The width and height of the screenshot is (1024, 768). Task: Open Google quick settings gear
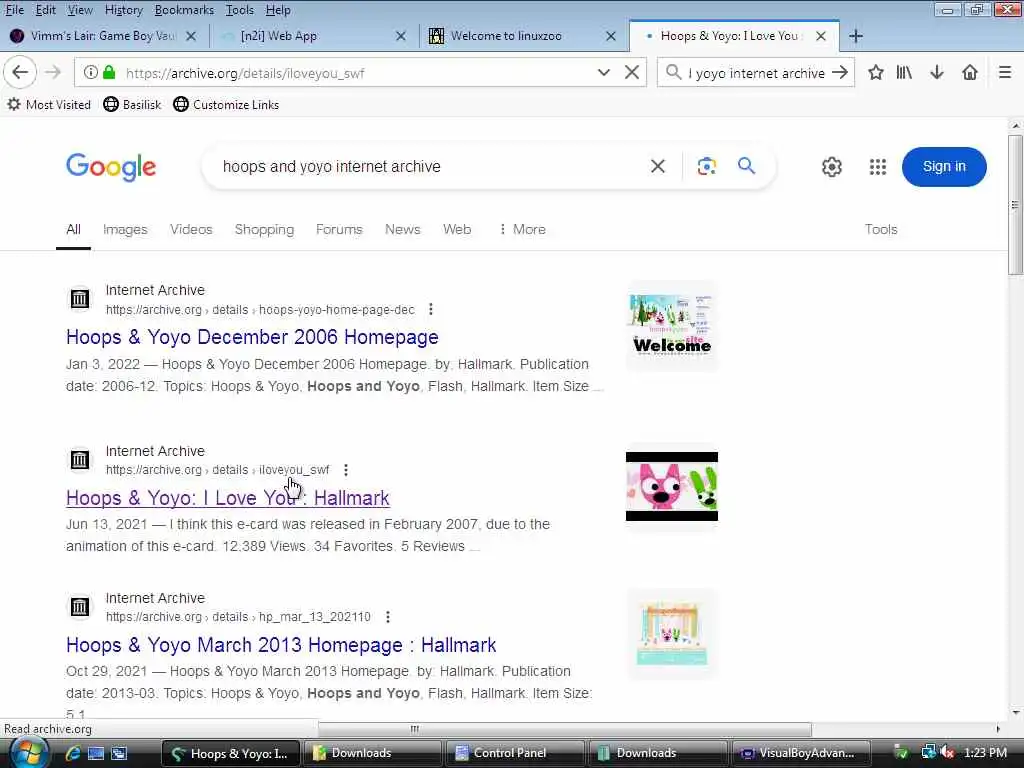pos(831,167)
